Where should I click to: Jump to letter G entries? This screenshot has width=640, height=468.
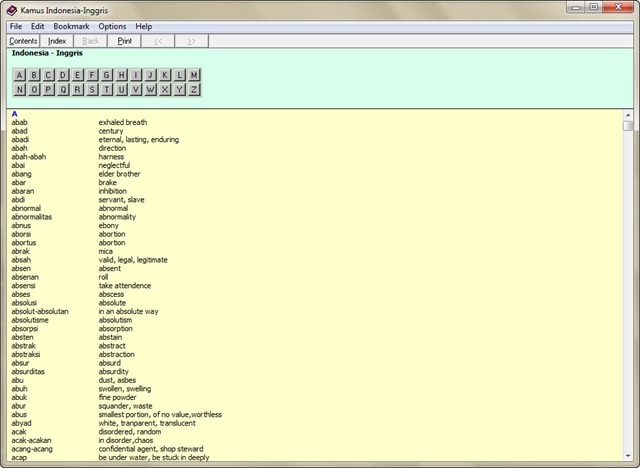[x=107, y=75]
